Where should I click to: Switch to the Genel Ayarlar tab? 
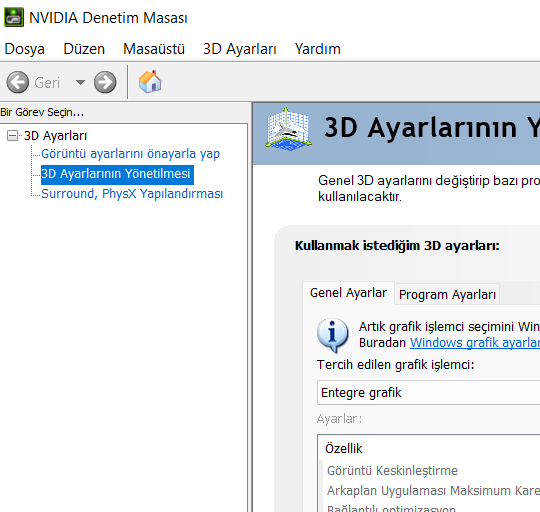coord(348,293)
